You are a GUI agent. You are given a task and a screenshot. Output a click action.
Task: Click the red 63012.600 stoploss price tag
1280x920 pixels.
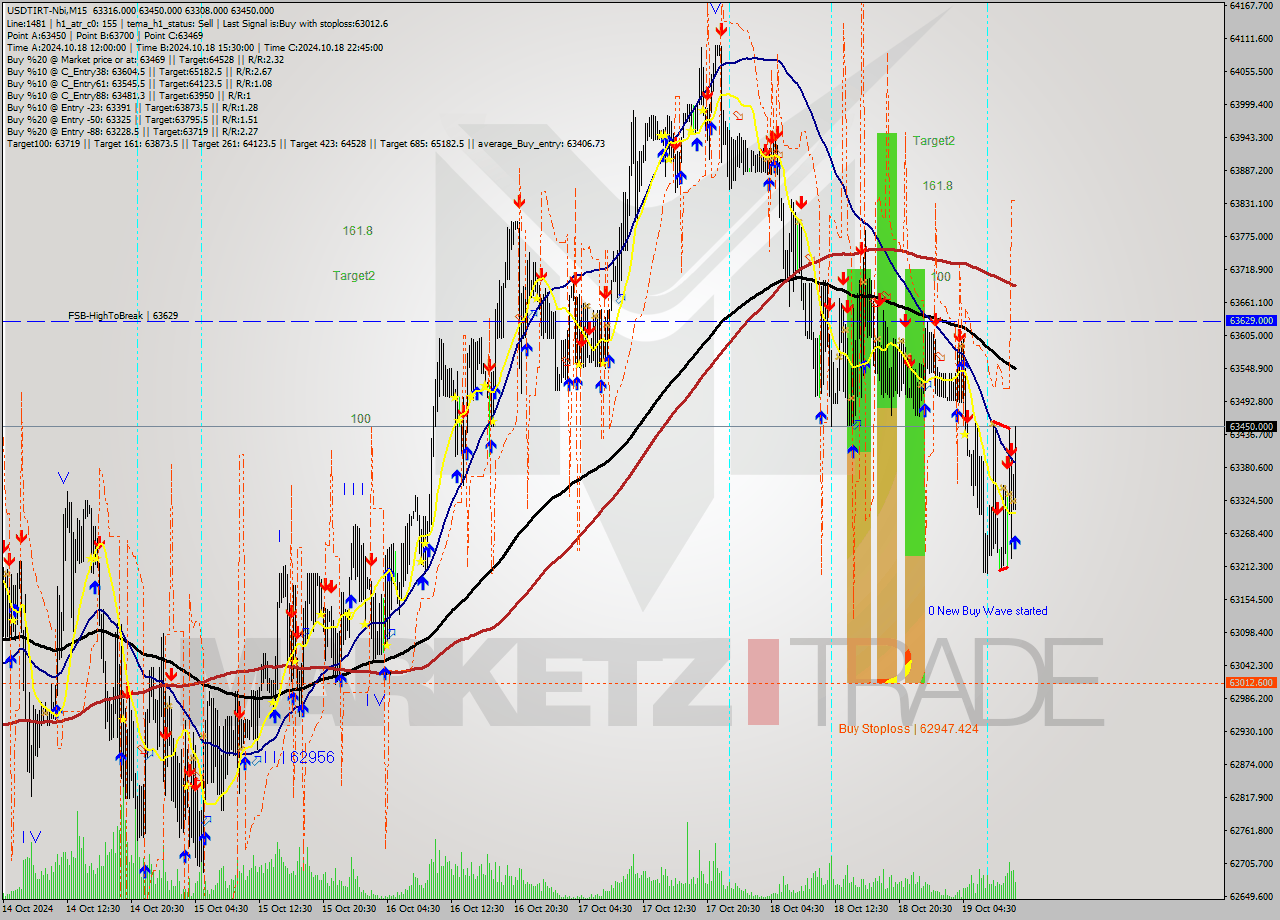(x=1251, y=683)
